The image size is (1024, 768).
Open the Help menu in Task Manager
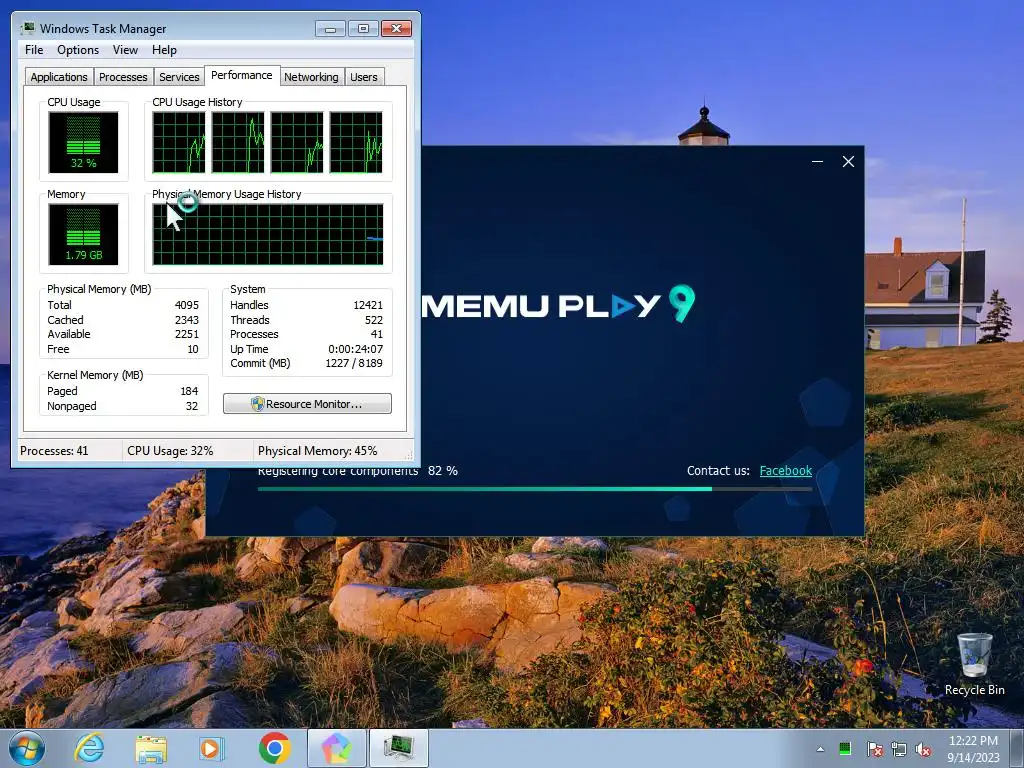click(164, 50)
